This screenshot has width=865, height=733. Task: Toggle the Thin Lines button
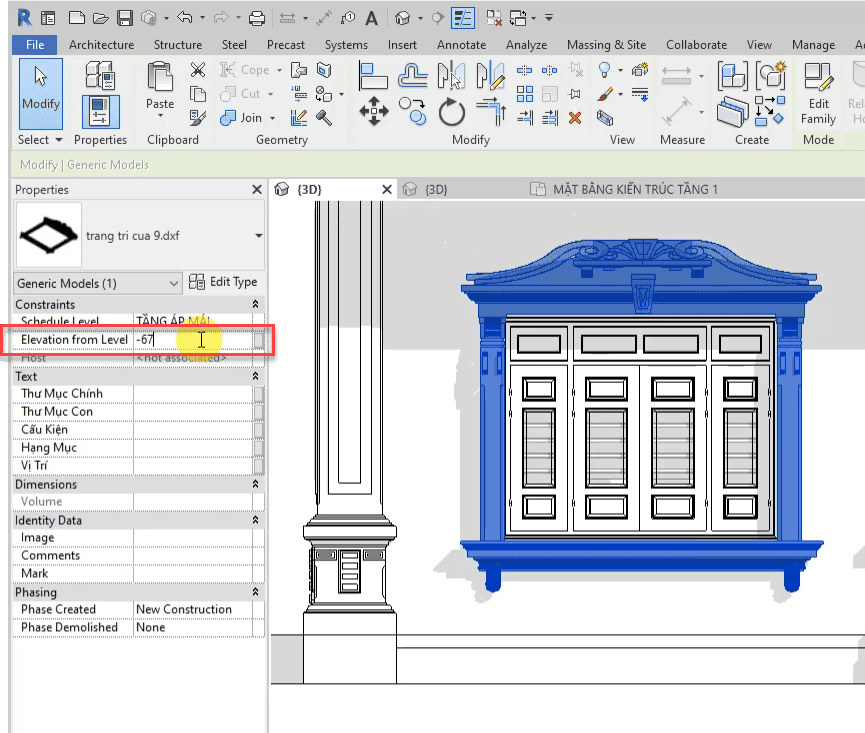[x=462, y=18]
